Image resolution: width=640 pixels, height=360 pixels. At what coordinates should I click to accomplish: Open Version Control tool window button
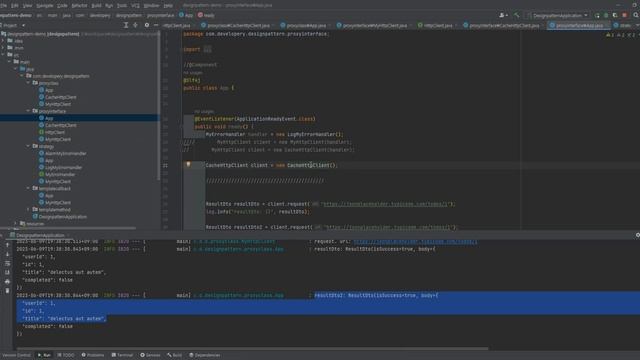click(x=16, y=355)
